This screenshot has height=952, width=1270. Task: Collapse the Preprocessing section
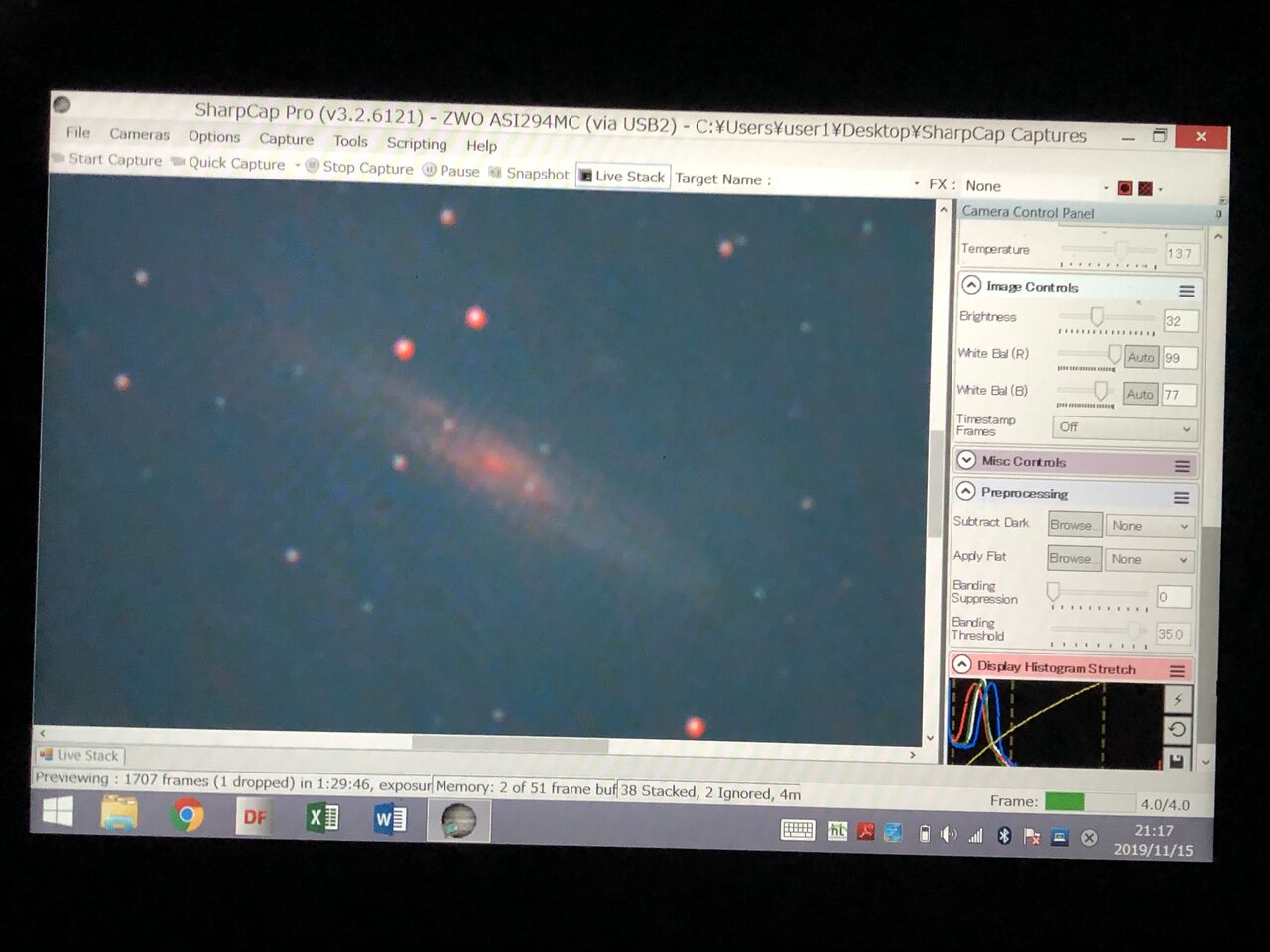[965, 491]
